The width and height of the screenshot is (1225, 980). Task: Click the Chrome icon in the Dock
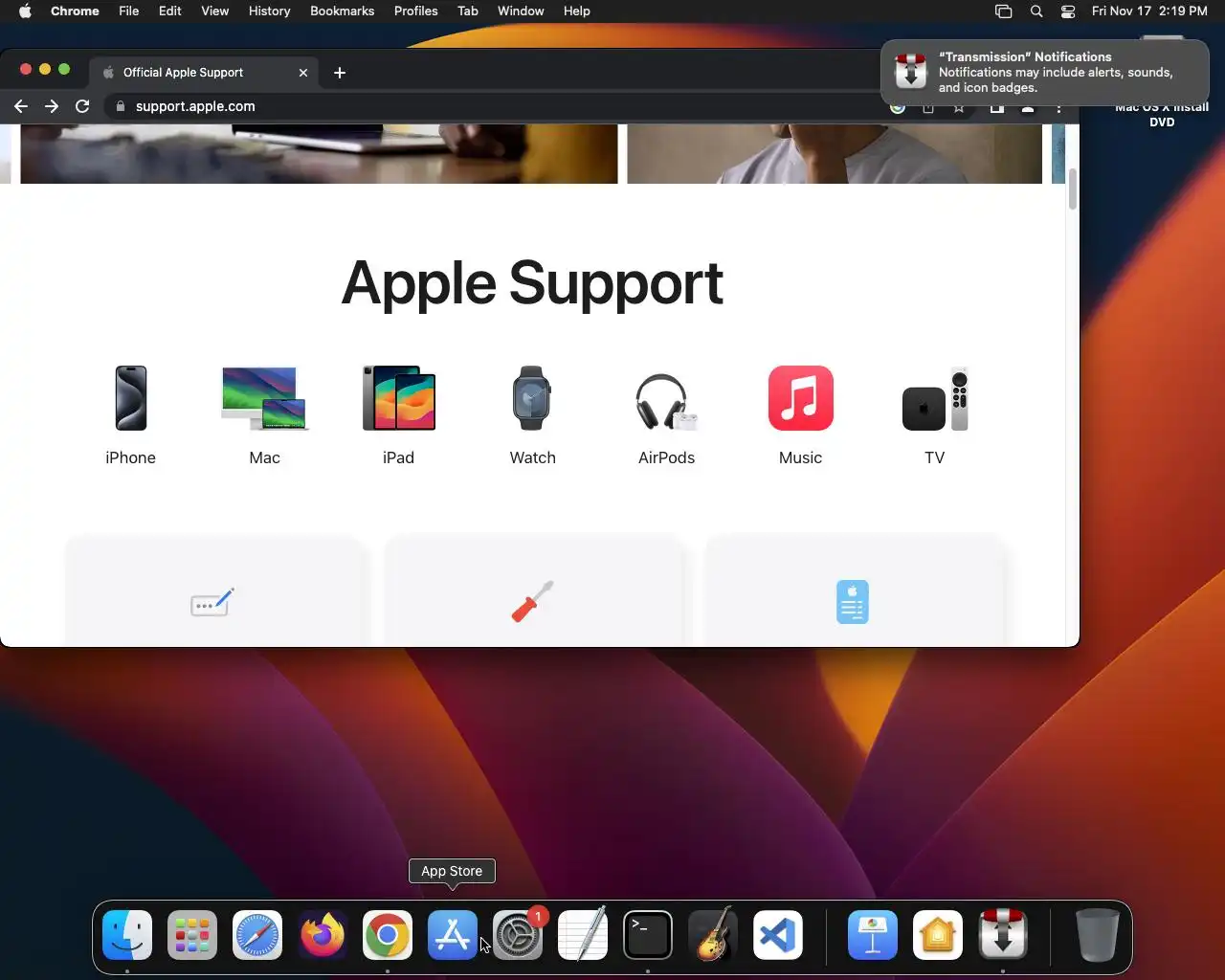388,935
